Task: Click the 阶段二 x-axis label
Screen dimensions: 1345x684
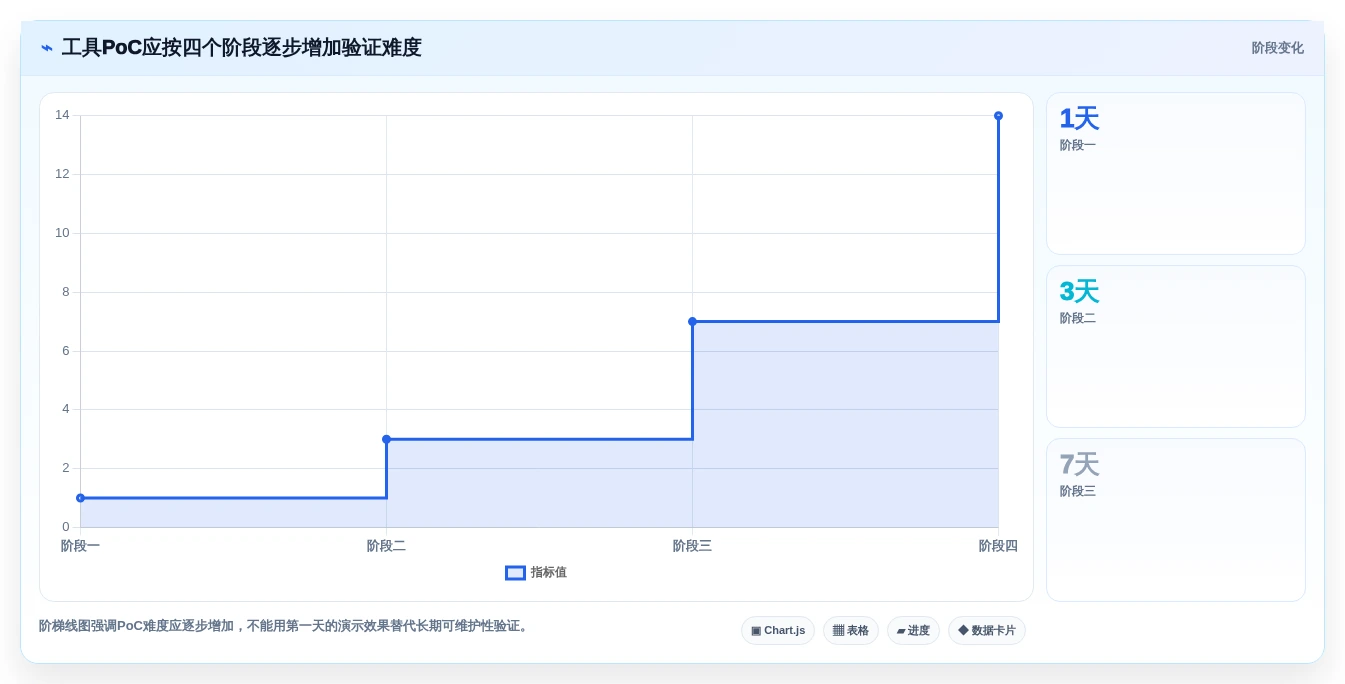Action: pyautogui.click(x=386, y=546)
